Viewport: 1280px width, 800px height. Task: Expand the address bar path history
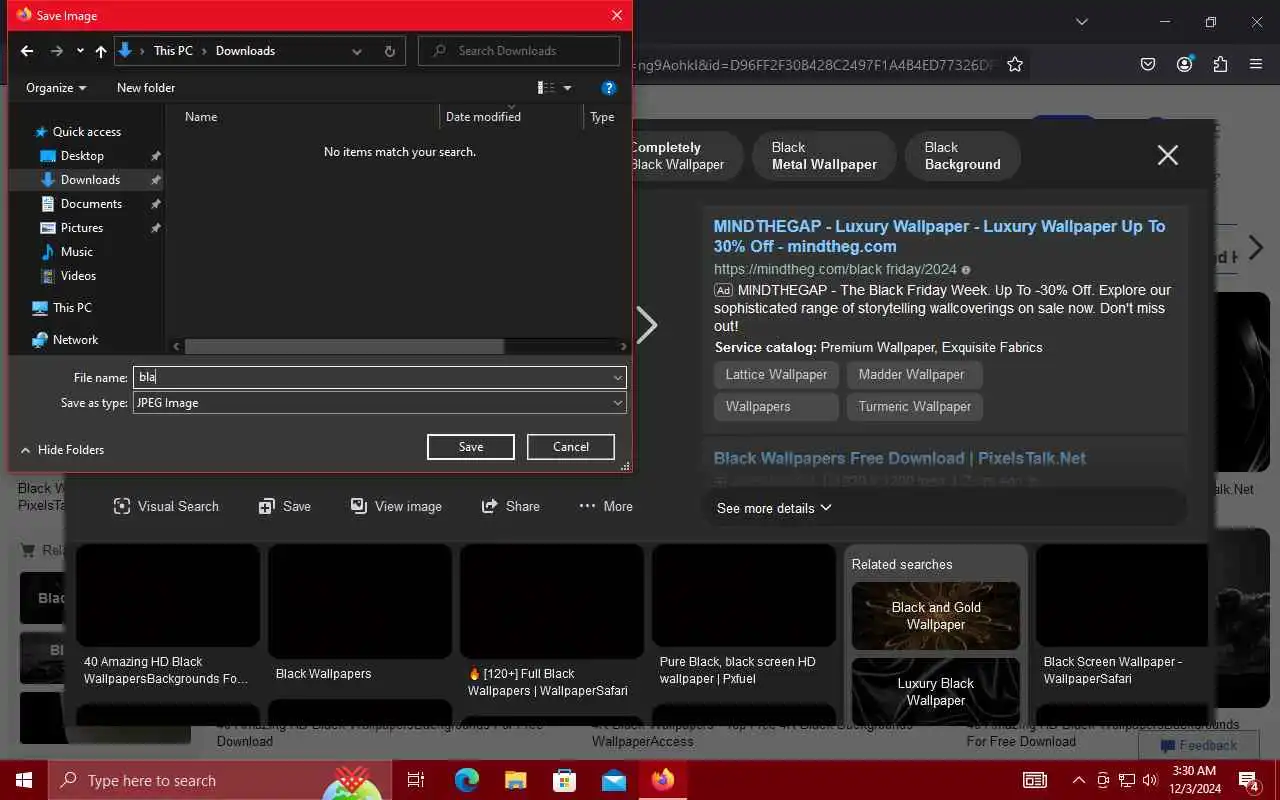357,51
